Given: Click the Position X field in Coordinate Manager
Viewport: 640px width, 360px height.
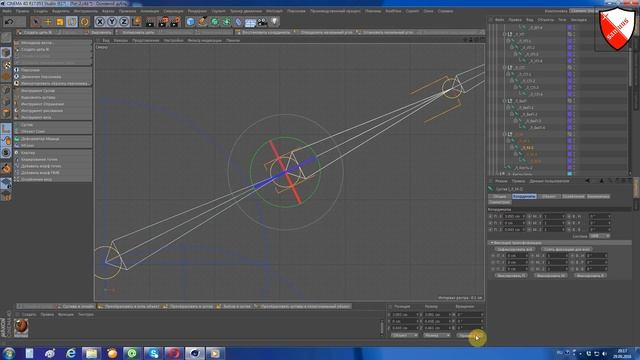Looking at the screenshot, I should coord(404,315).
